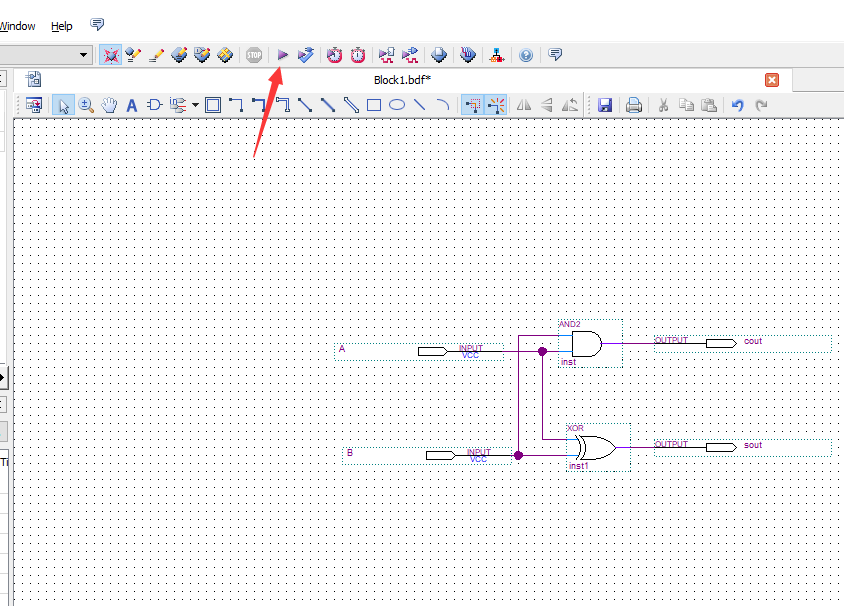Select the sout output pin
Image resolution: width=844 pixels, height=606 pixels.
pos(743,448)
